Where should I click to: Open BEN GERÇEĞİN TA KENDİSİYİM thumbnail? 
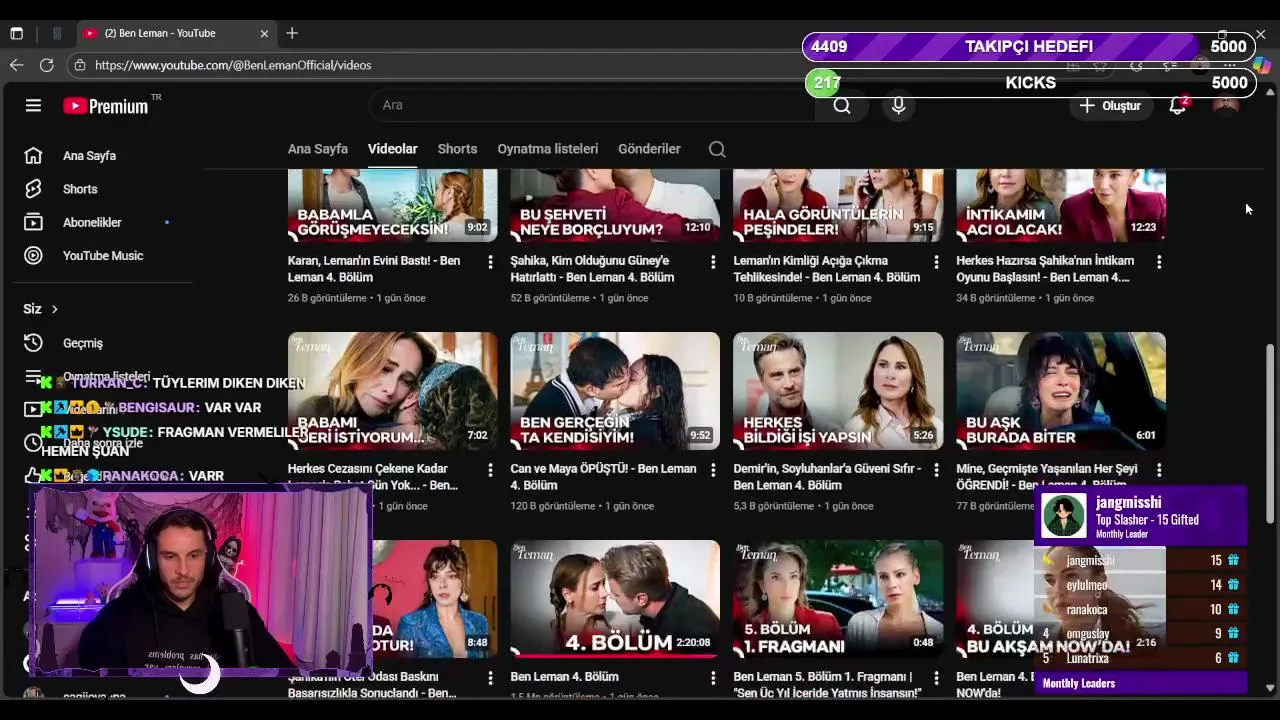pos(615,391)
